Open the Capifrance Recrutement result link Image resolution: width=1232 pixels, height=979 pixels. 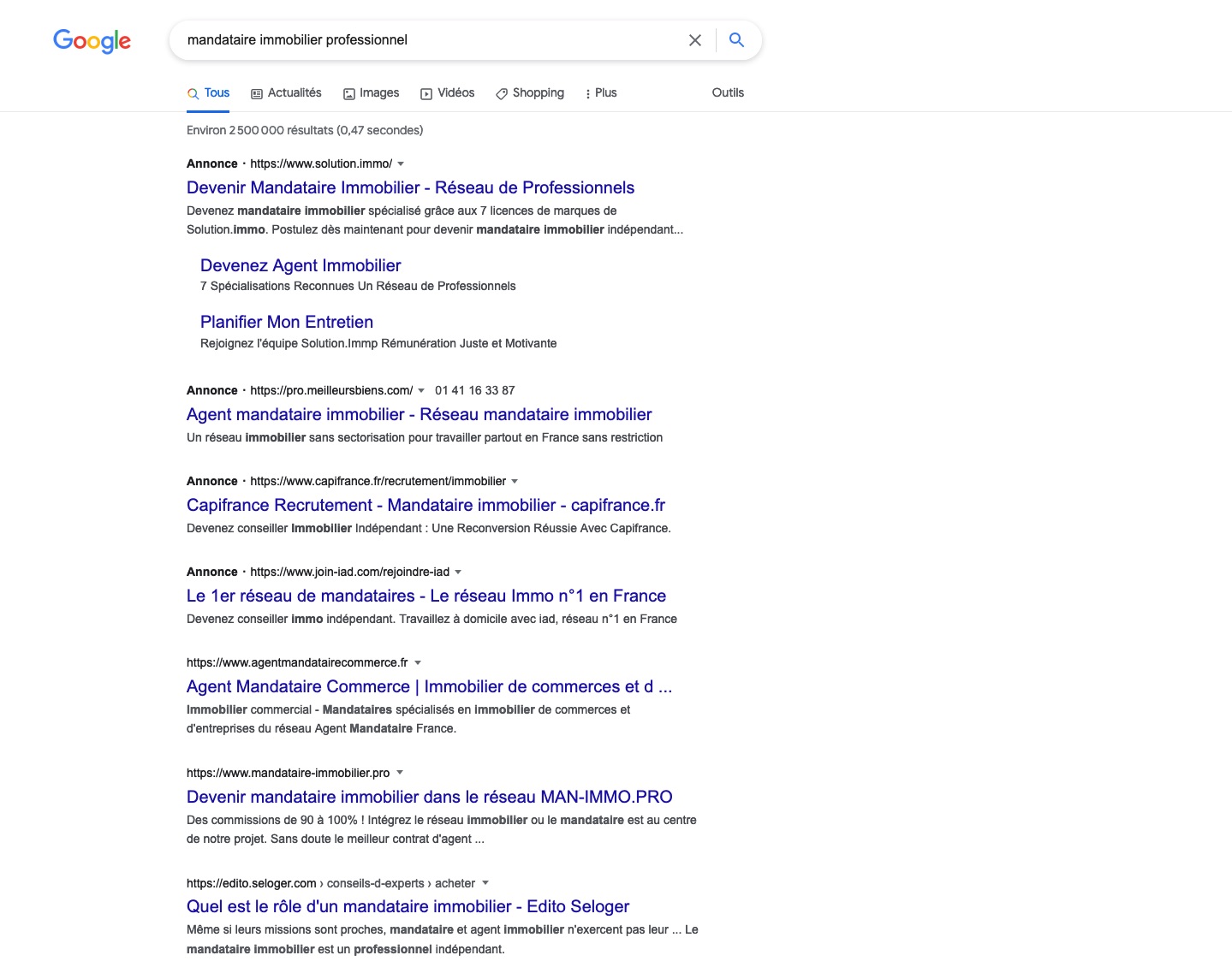point(426,506)
